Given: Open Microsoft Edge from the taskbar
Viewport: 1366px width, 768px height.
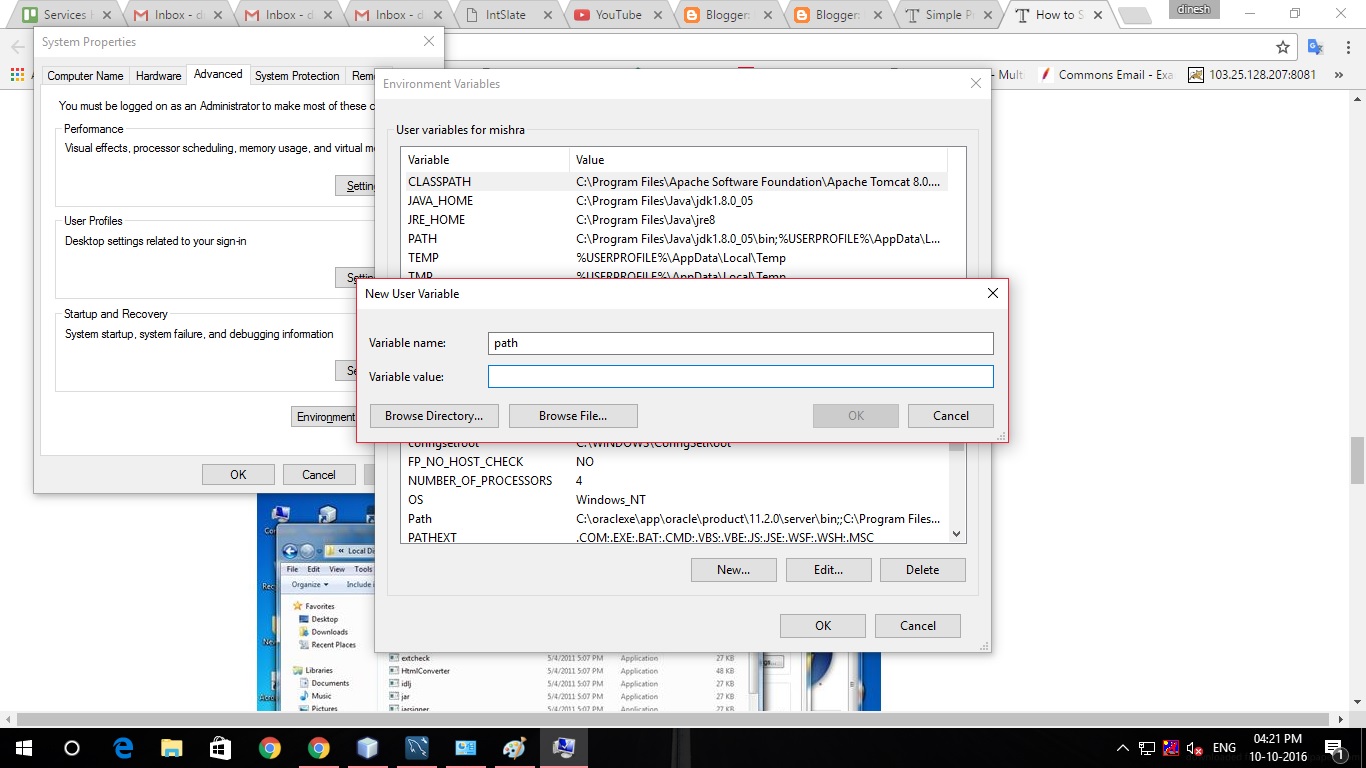Looking at the screenshot, I should point(122,748).
